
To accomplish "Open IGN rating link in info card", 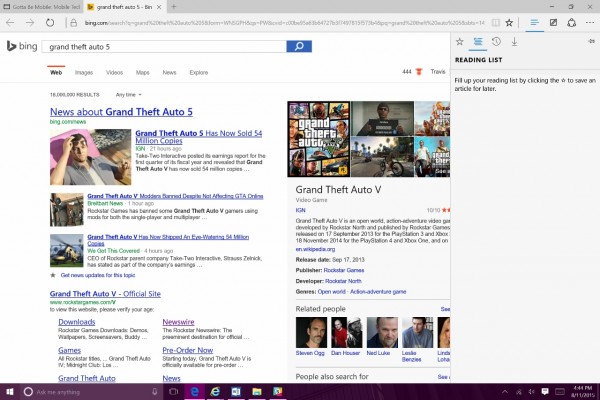I will [x=300, y=210].
